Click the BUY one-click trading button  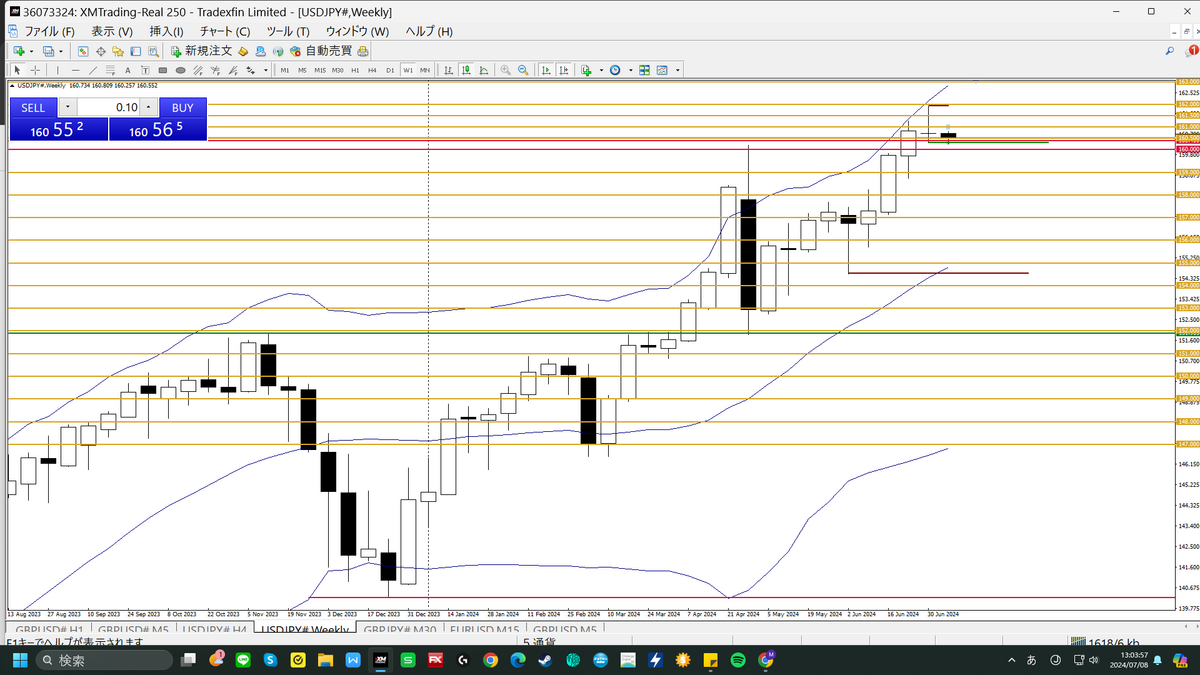click(182, 107)
